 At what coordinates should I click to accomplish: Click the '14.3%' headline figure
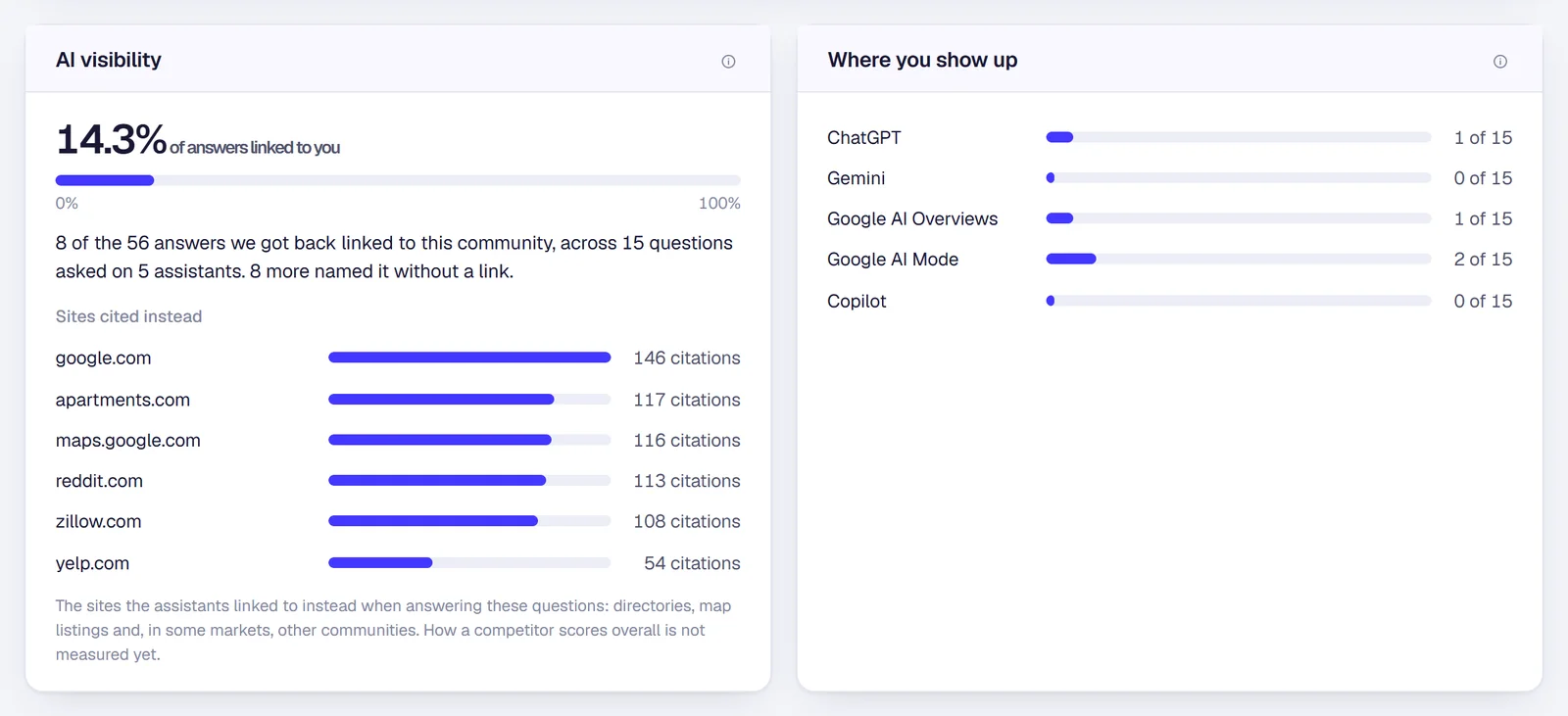(x=111, y=139)
